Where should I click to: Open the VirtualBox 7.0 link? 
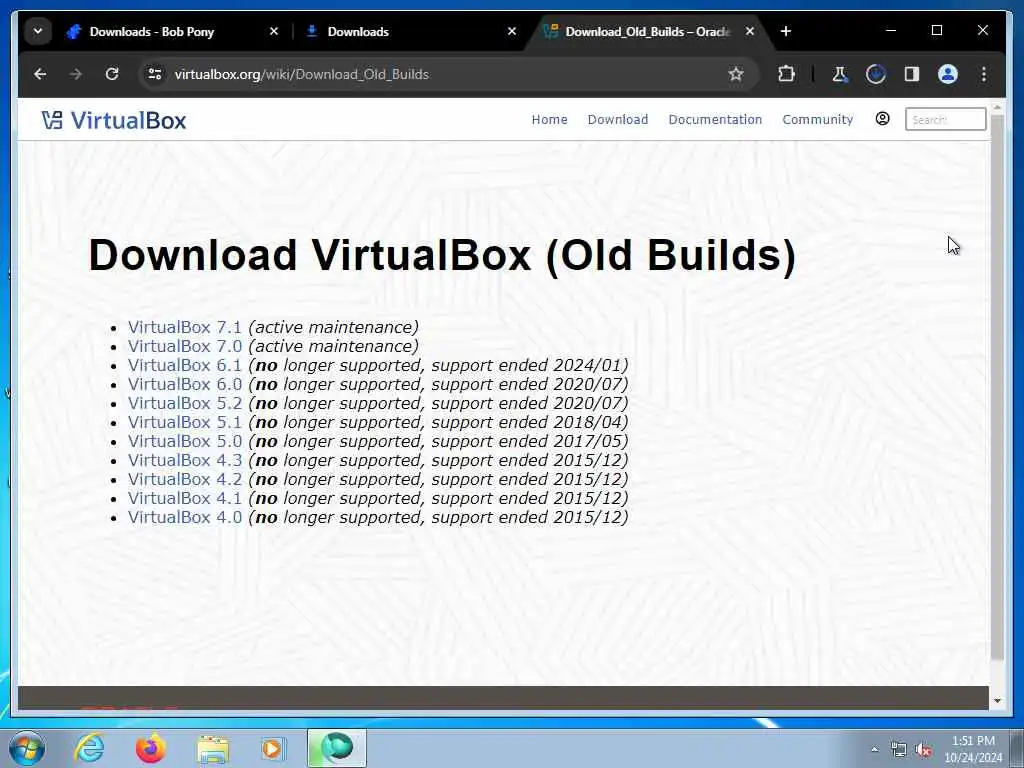coord(185,346)
